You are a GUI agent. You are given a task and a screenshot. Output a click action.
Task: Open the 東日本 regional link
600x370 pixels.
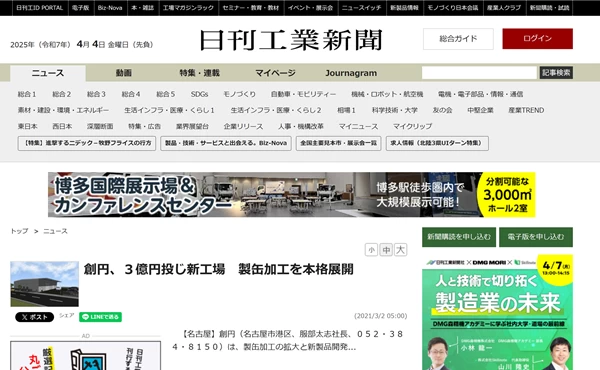click(x=27, y=126)
